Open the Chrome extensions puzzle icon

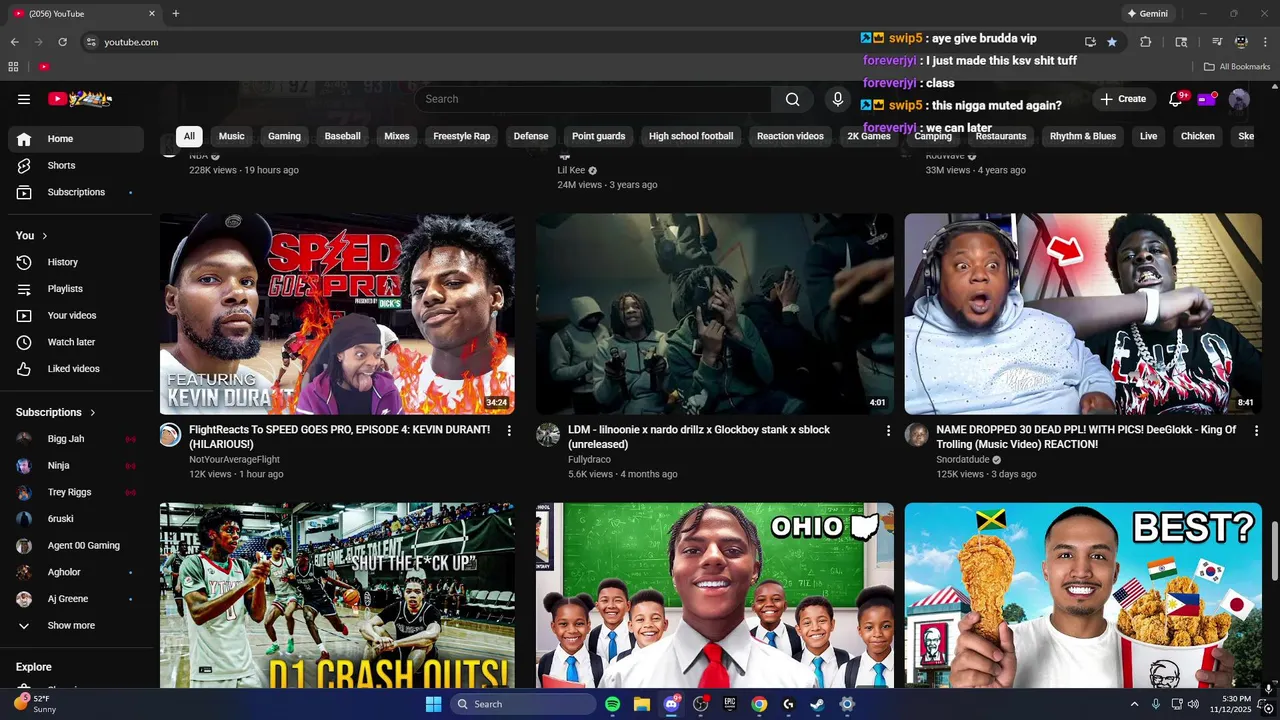tap(1146, 42)
